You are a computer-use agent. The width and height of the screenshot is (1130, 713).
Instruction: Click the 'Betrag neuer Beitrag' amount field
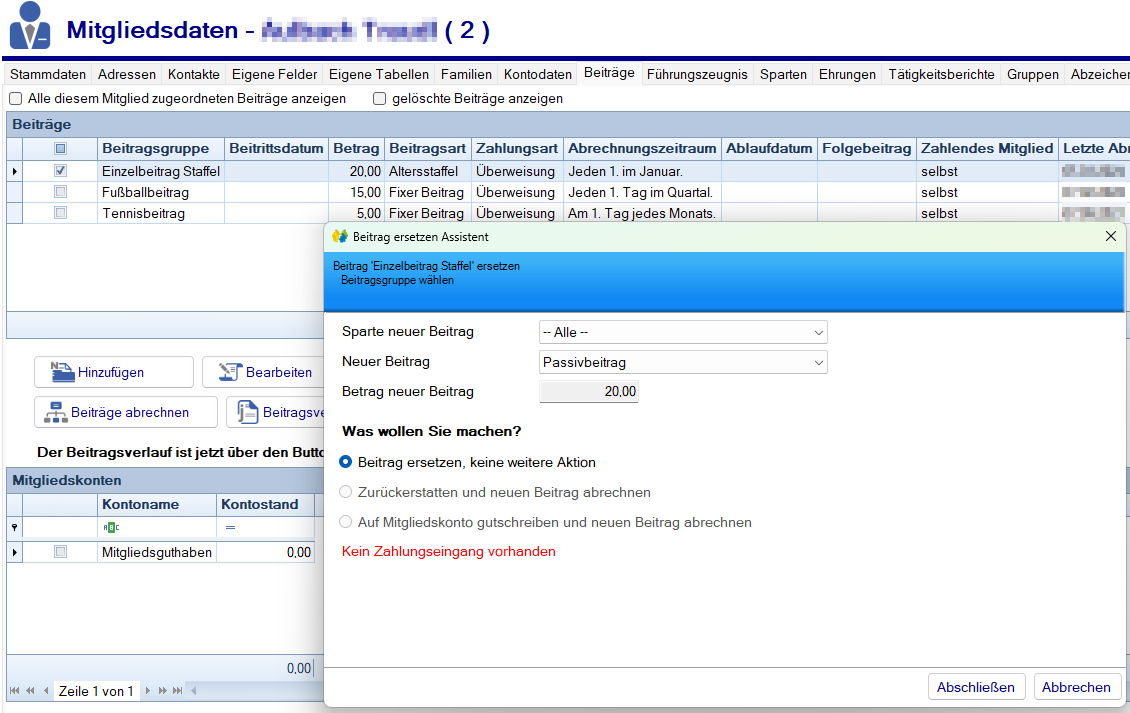click(x=589, y=392)
